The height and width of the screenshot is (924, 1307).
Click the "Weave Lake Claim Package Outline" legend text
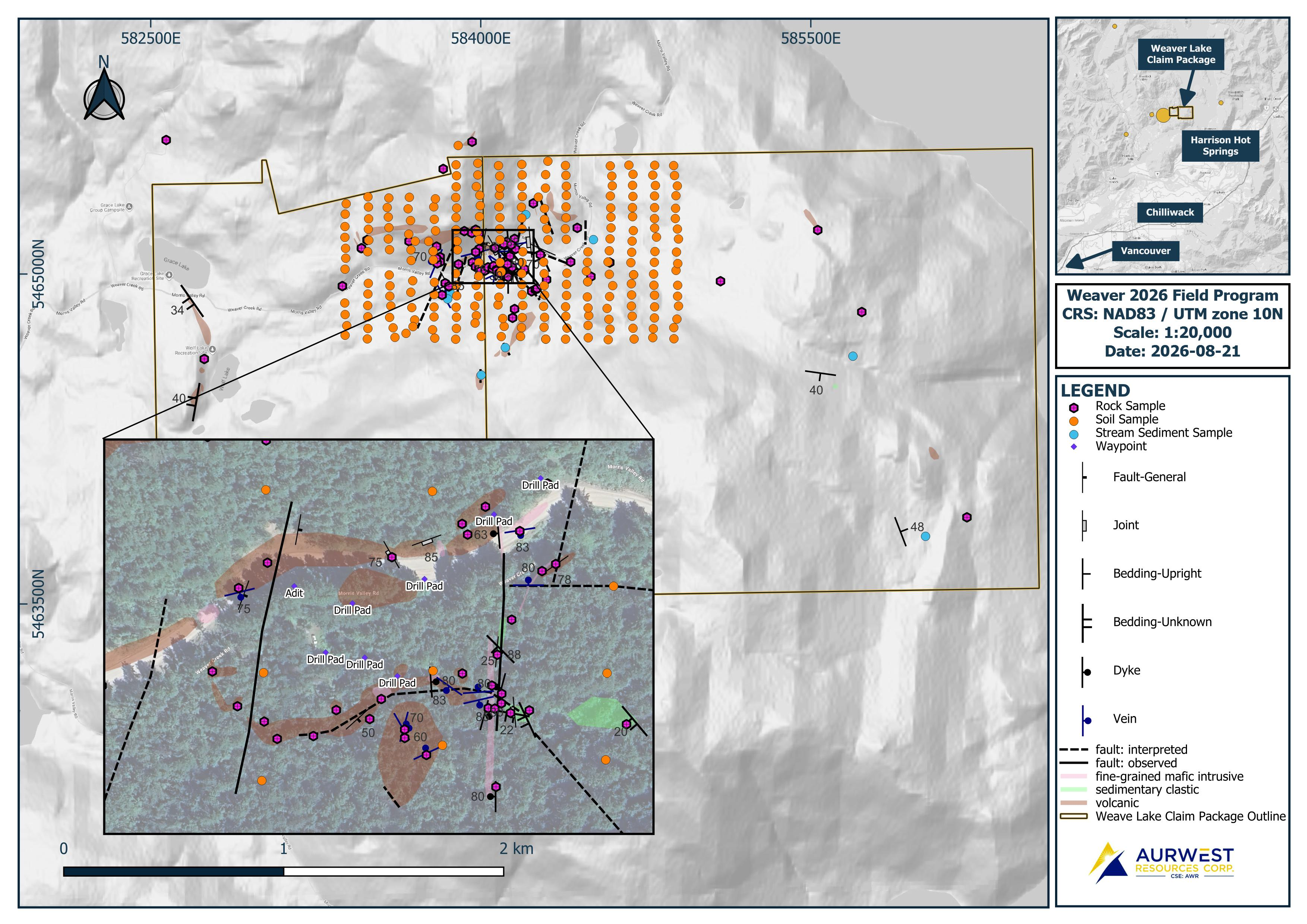pyautogui.click(x=1190, y=816)
